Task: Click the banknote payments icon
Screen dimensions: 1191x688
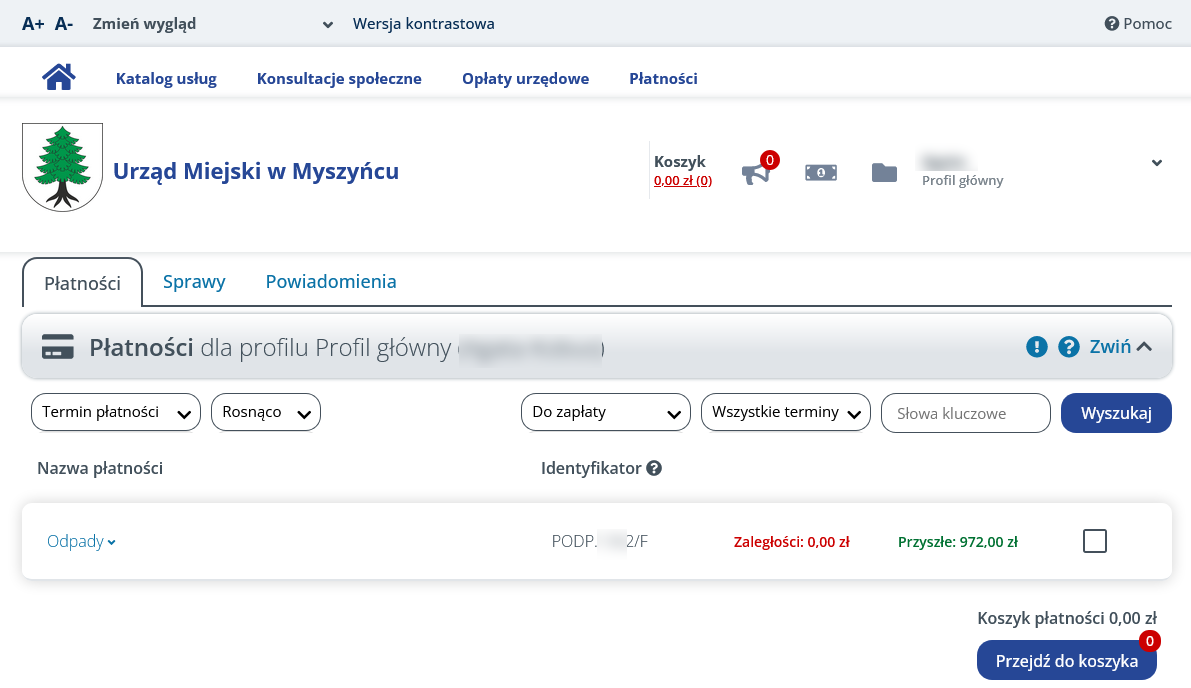Action: [x=821, y=173]
